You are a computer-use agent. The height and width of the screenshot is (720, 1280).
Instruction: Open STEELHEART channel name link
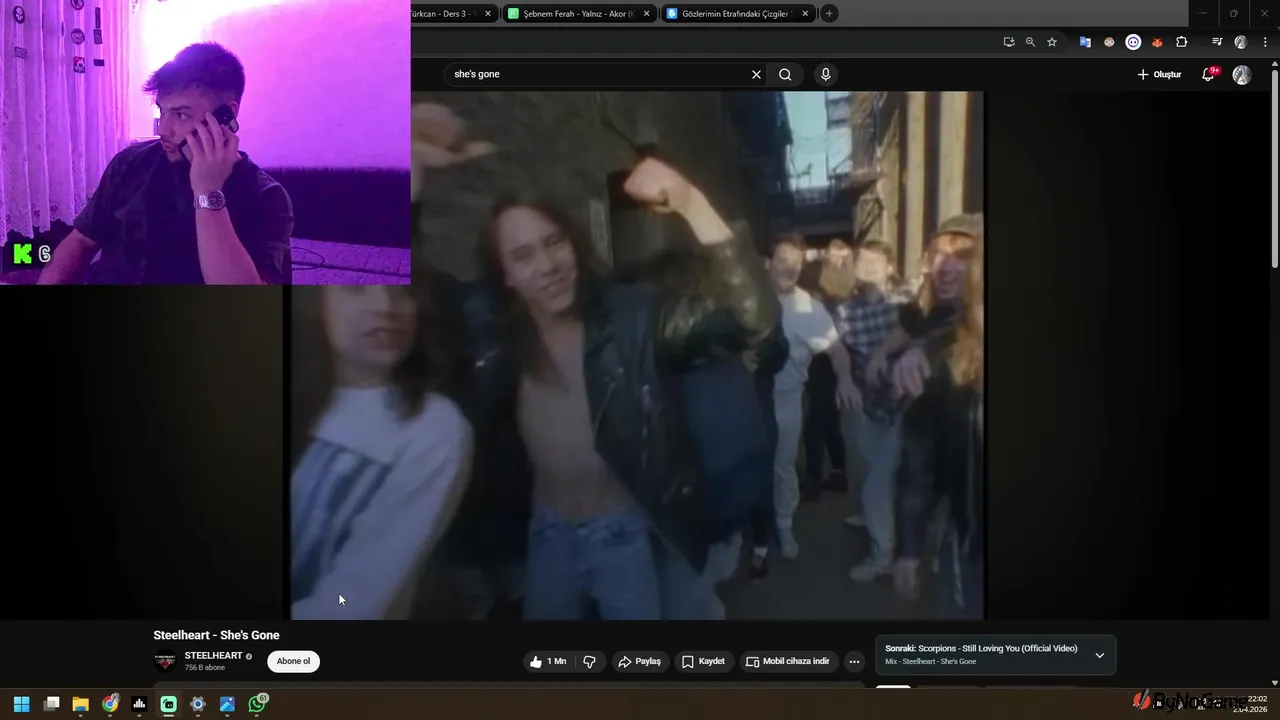pyautogui.click(x=213, y=656)
